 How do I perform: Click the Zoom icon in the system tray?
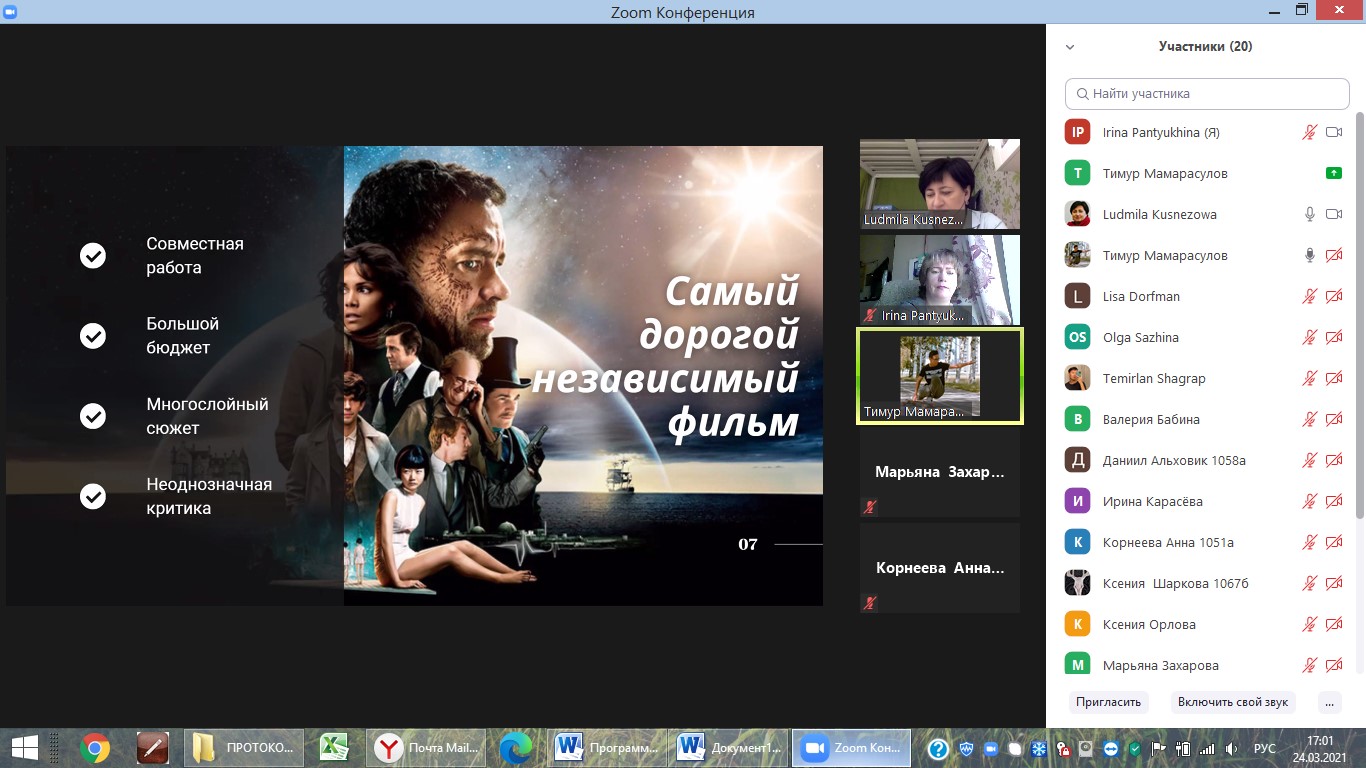(x=991, y=749)
